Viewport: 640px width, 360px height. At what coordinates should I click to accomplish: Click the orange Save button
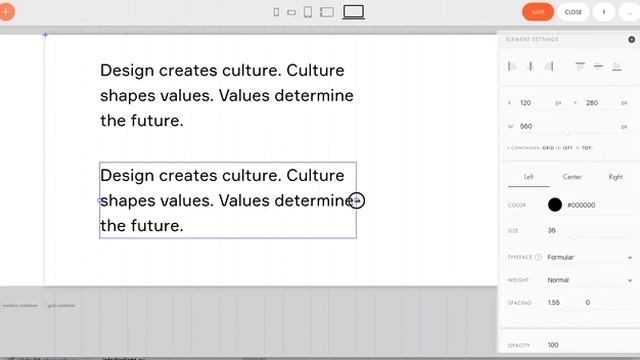coord(538,12)
